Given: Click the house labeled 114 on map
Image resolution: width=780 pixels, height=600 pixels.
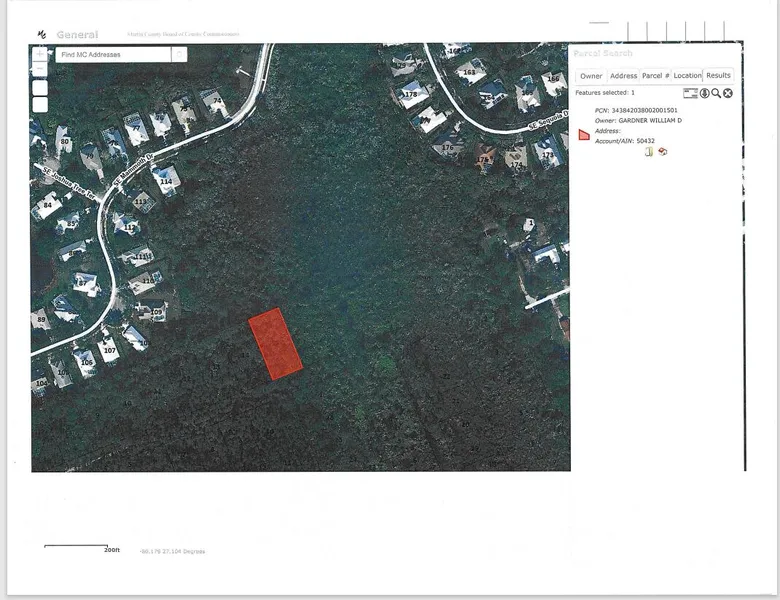Looking at the screenshot, I should point(166,180).
